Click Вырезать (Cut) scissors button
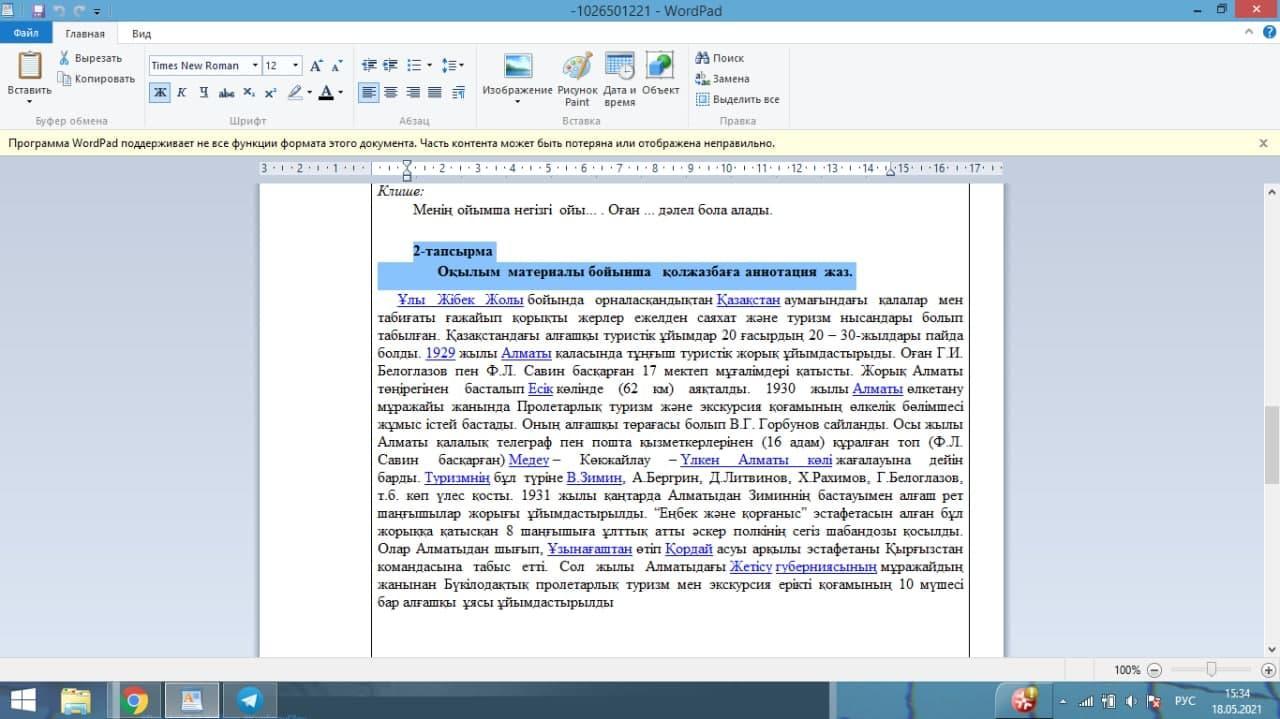 [90, 58]
